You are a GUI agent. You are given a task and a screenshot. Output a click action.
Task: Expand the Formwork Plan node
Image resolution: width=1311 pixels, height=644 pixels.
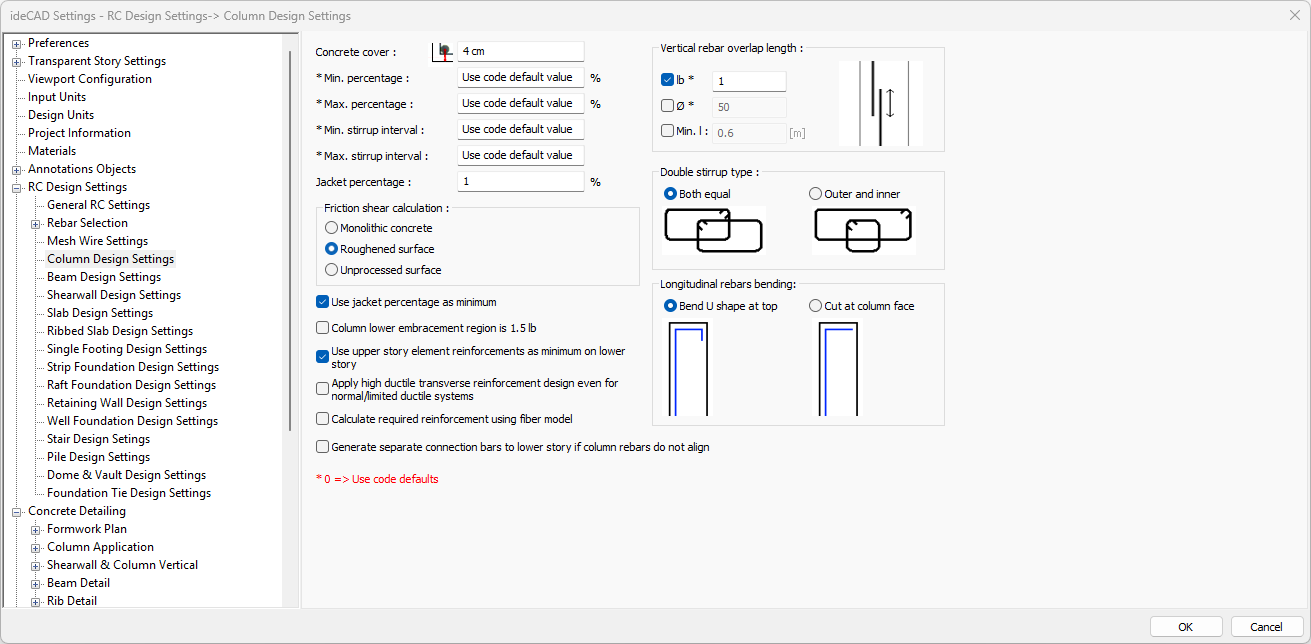click(x=36, y=530)
